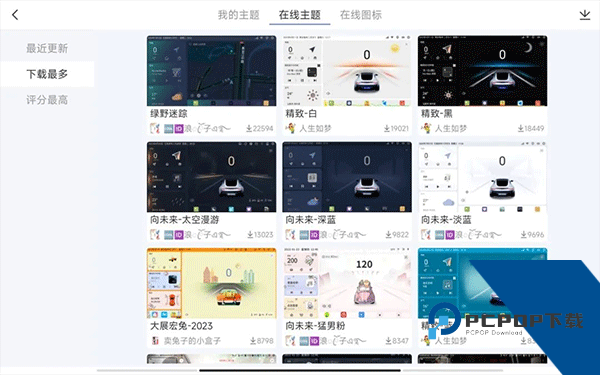Click the 向未来-太空漫游 title
This screenshot has height=375, width=600.
tap(184, 220)
